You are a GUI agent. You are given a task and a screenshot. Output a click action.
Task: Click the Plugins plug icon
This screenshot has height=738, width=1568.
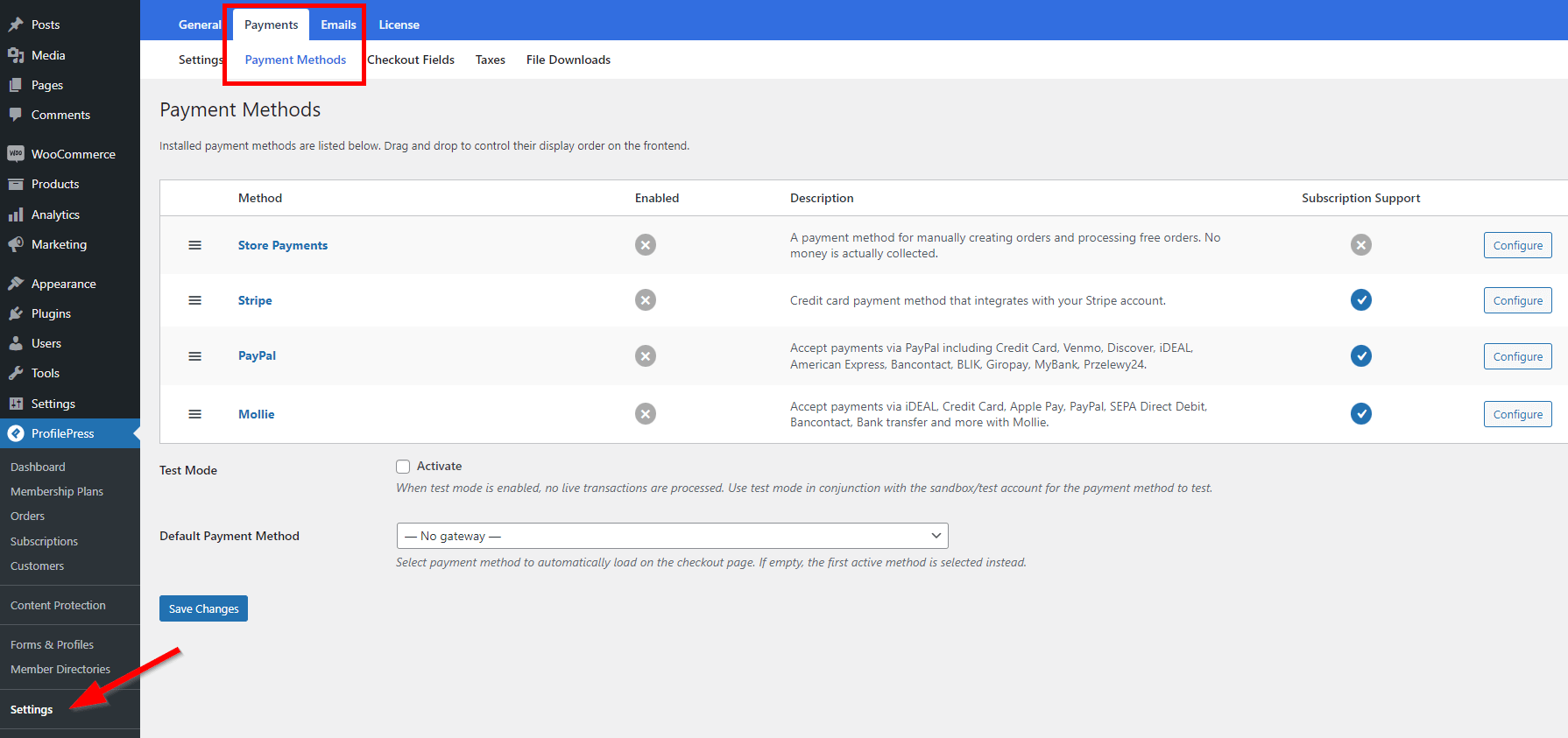pos(16,313)
